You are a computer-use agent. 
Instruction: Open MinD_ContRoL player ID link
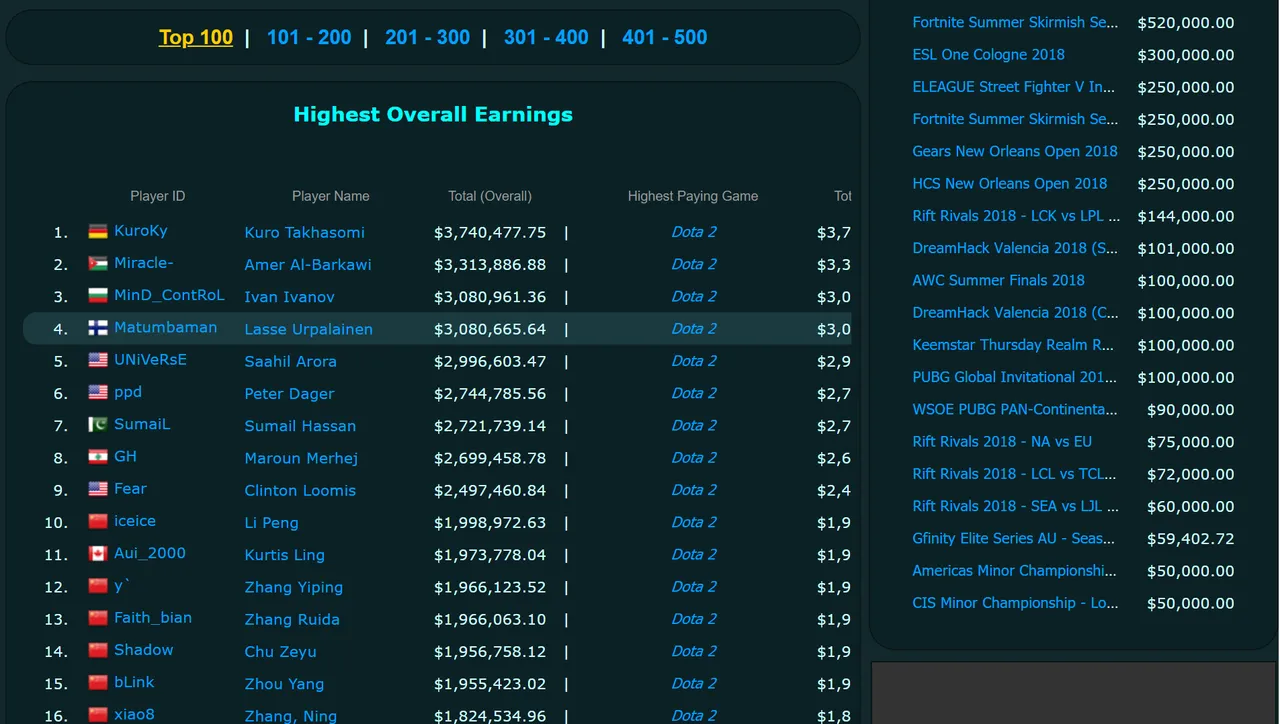(169, 296)
